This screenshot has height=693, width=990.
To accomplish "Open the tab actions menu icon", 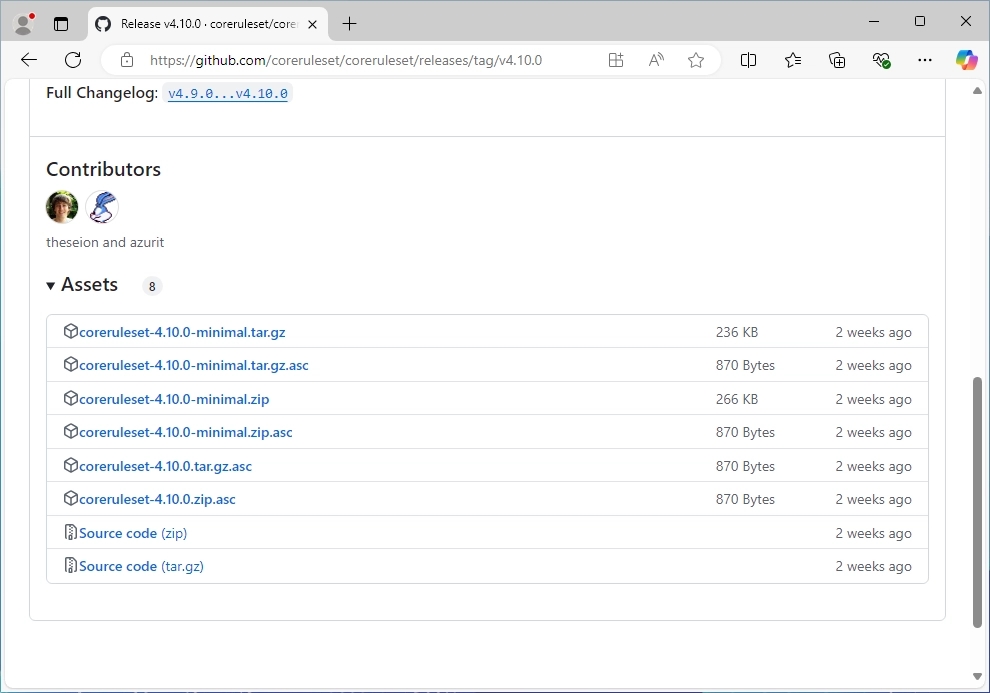I will click(x=61, y=23).
